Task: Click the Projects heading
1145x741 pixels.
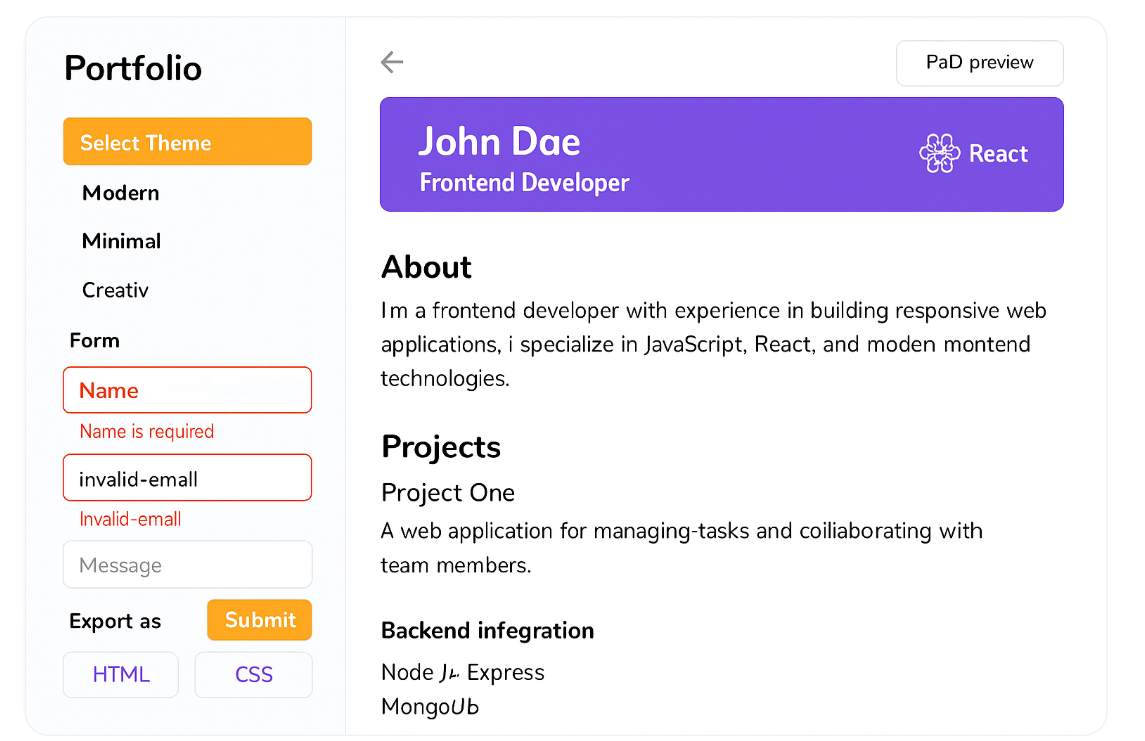Action: pos(441,447)
